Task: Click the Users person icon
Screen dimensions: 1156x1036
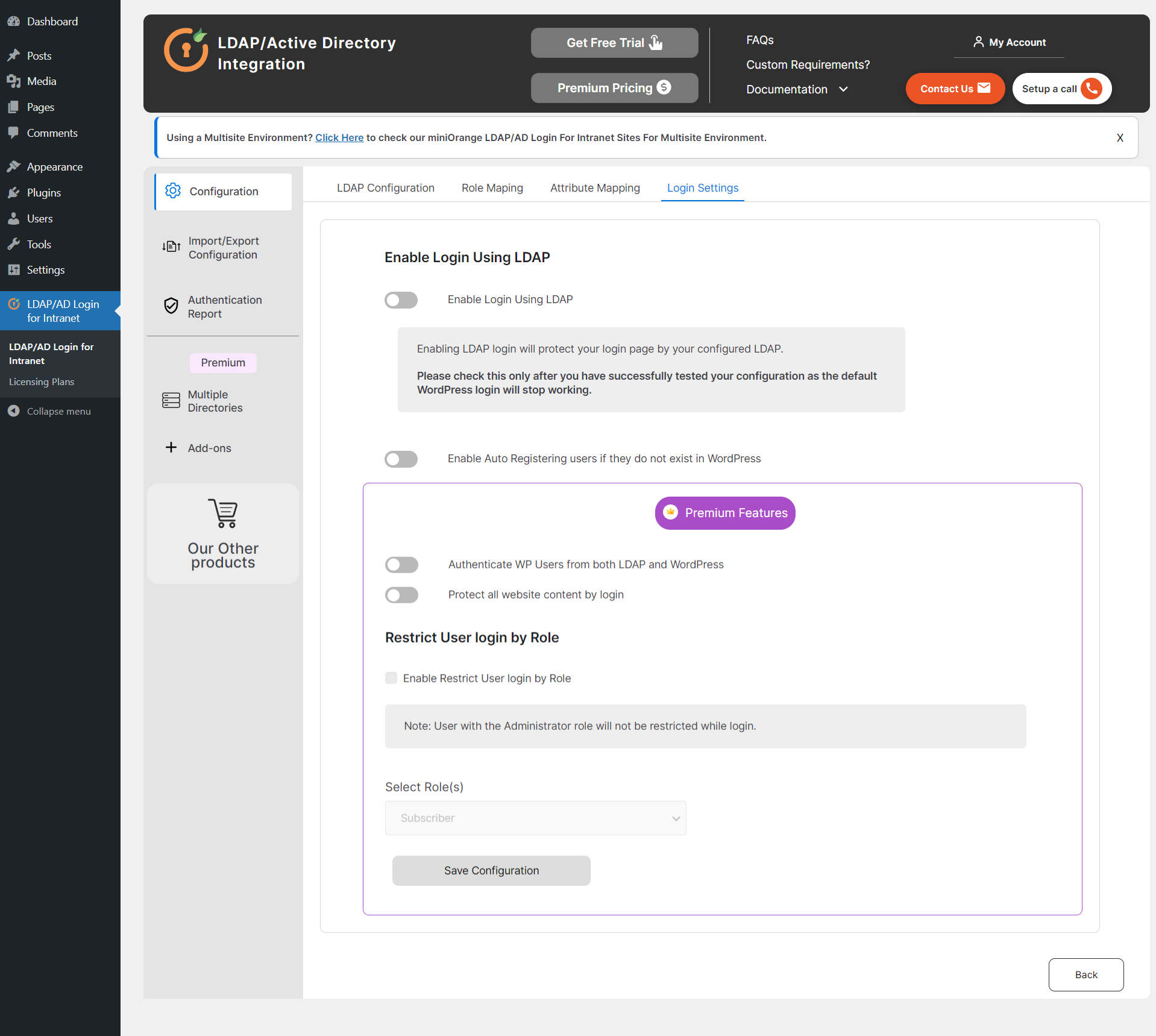Action: [13, 219]
